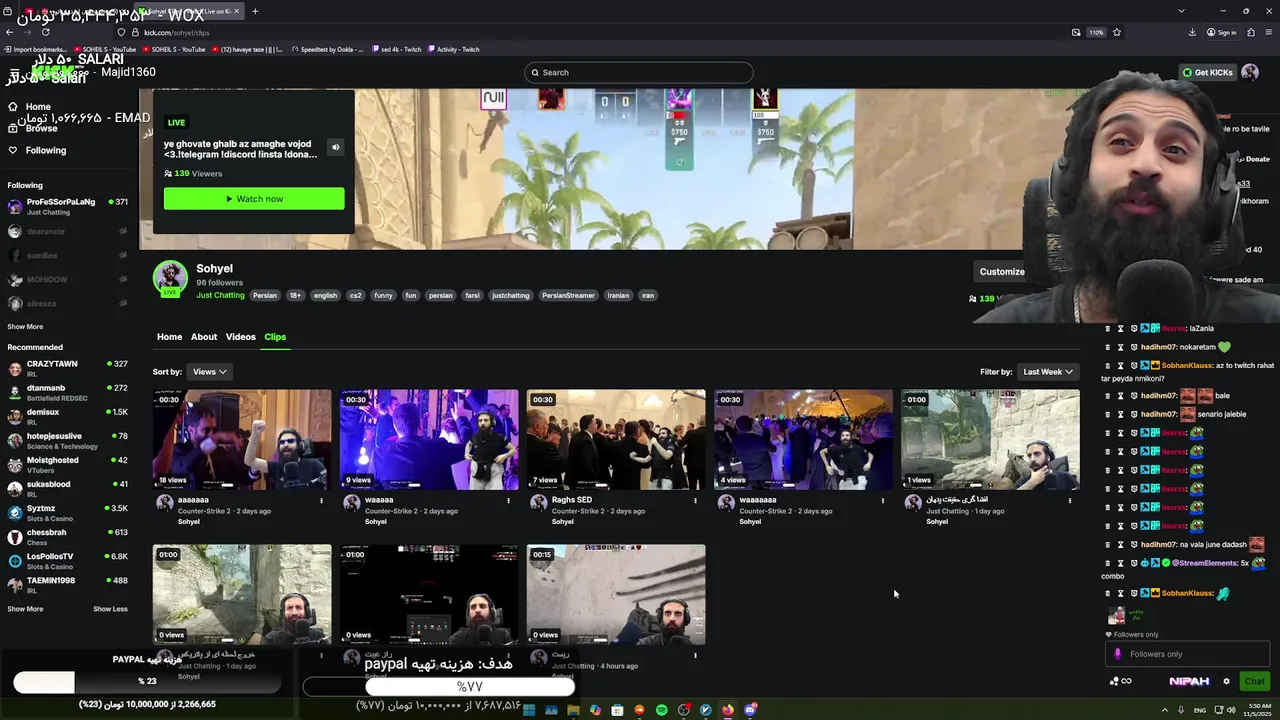Open the Raghs SED clip thumbnail
This screenshot has height=720, width=1280.
(616, 440)
